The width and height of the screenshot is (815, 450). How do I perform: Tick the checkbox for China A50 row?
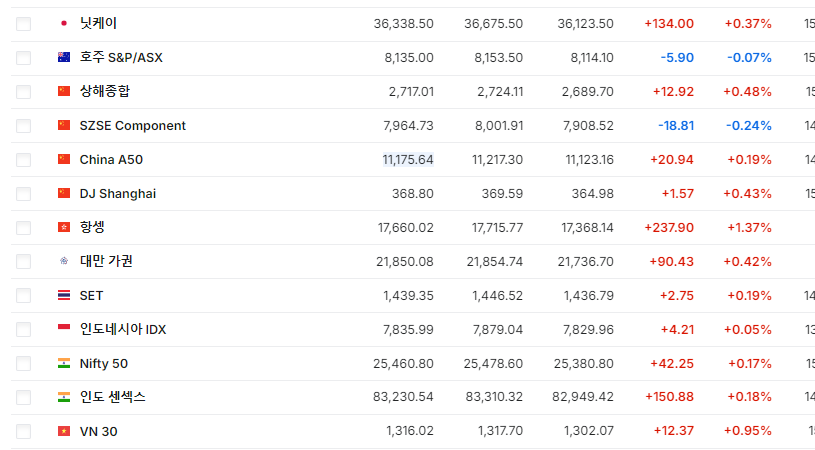(23, 160)
